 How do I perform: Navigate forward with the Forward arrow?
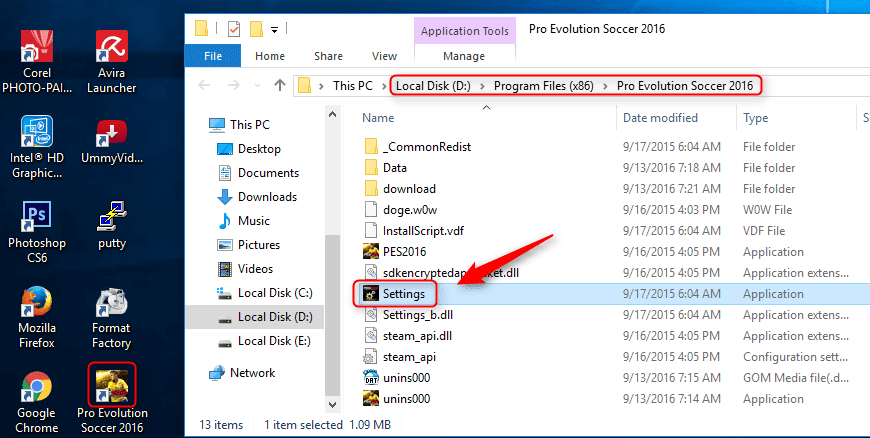(234, 85)
